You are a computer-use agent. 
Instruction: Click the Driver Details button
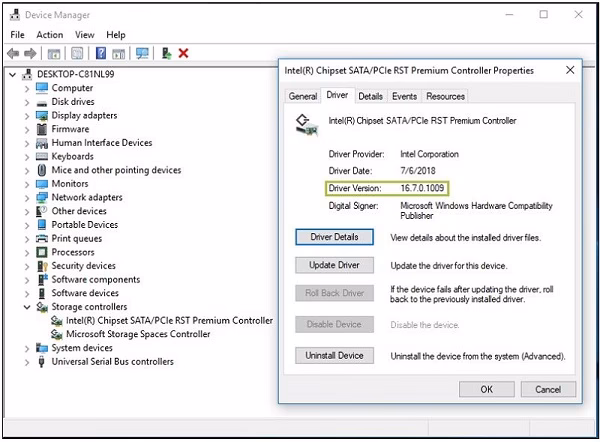tap(334, 237)
